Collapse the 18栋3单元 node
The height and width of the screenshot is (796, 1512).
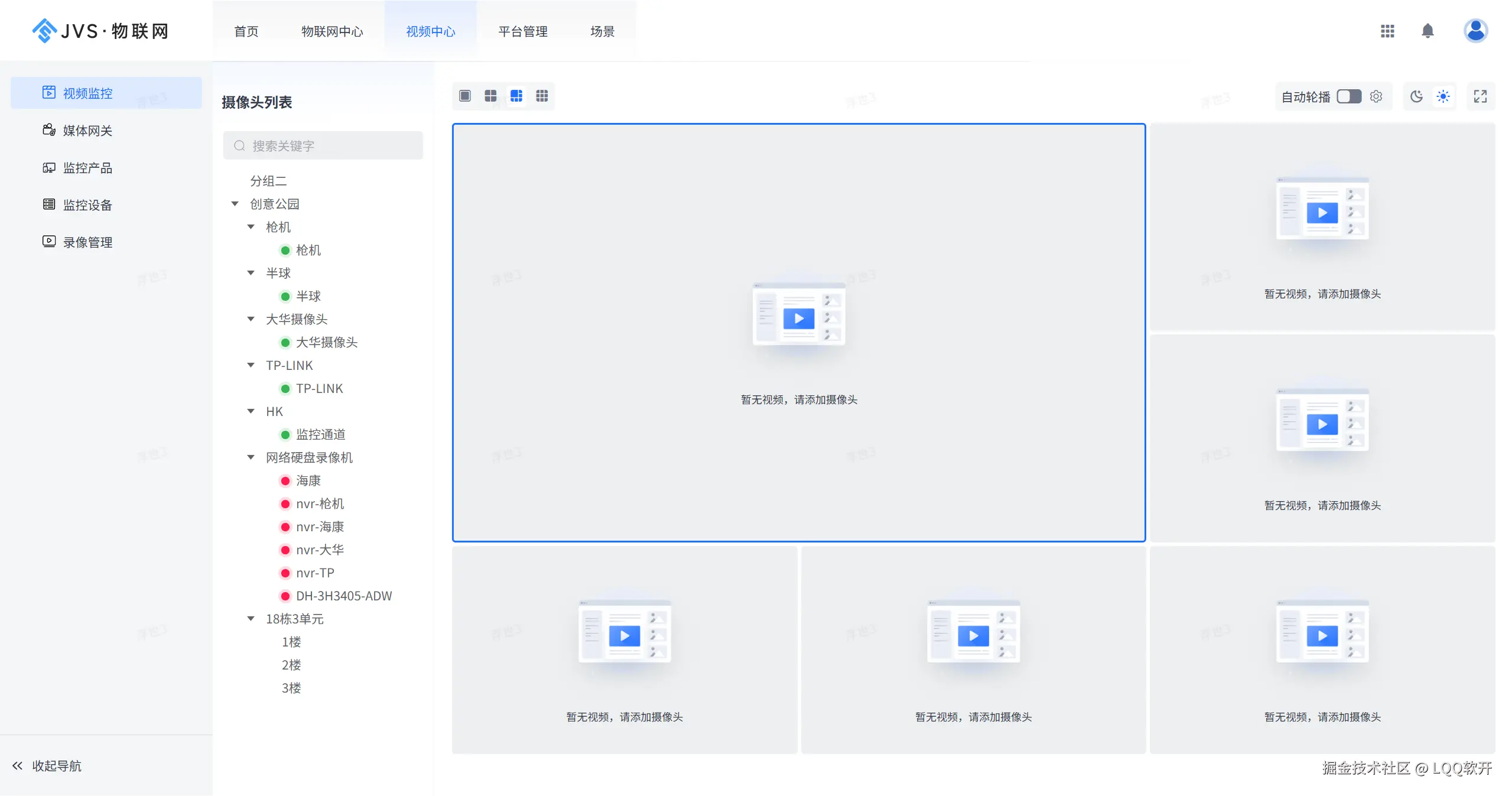[251, 619]
